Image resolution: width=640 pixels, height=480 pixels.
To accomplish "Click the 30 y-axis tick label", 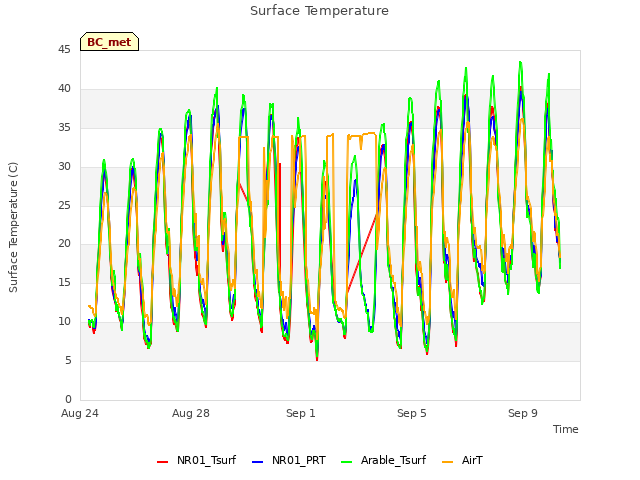I will [x=64, y=167].
